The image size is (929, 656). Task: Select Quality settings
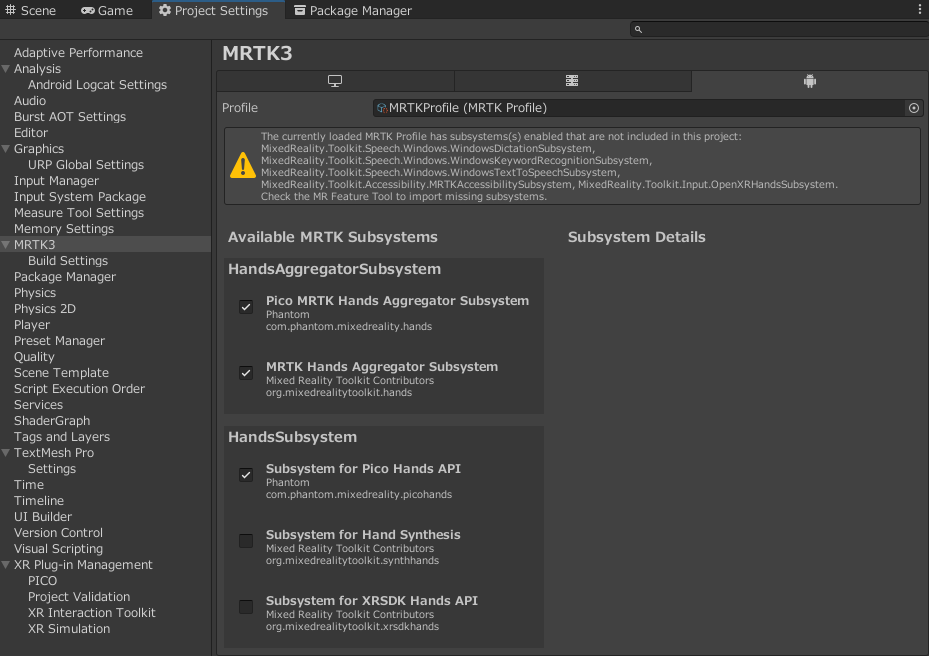click(34, 357)
